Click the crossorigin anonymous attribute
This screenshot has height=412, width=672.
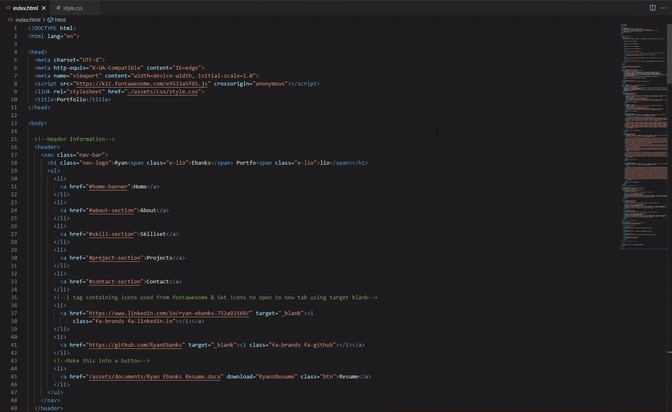(250, 84)
